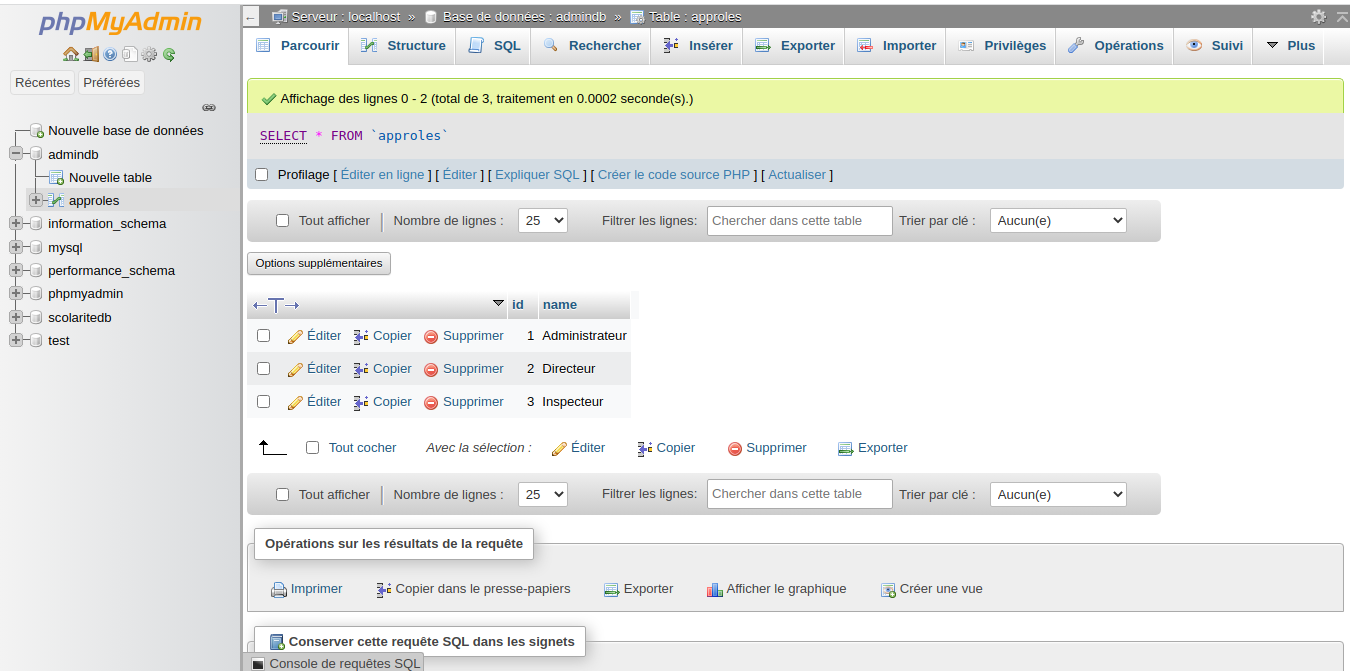Sort by the name column header
Viewport: 1350px width, 671px height.
coord(560,305)
